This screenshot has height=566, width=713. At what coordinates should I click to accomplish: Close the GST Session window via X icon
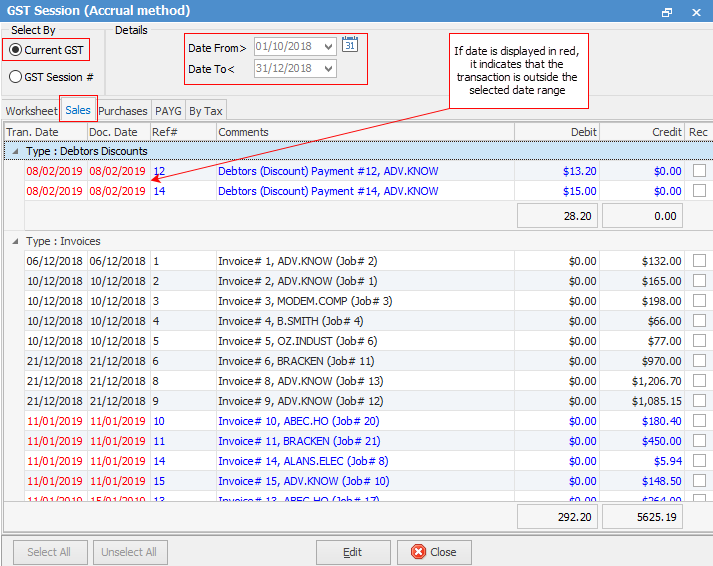[x=695, y=12]
